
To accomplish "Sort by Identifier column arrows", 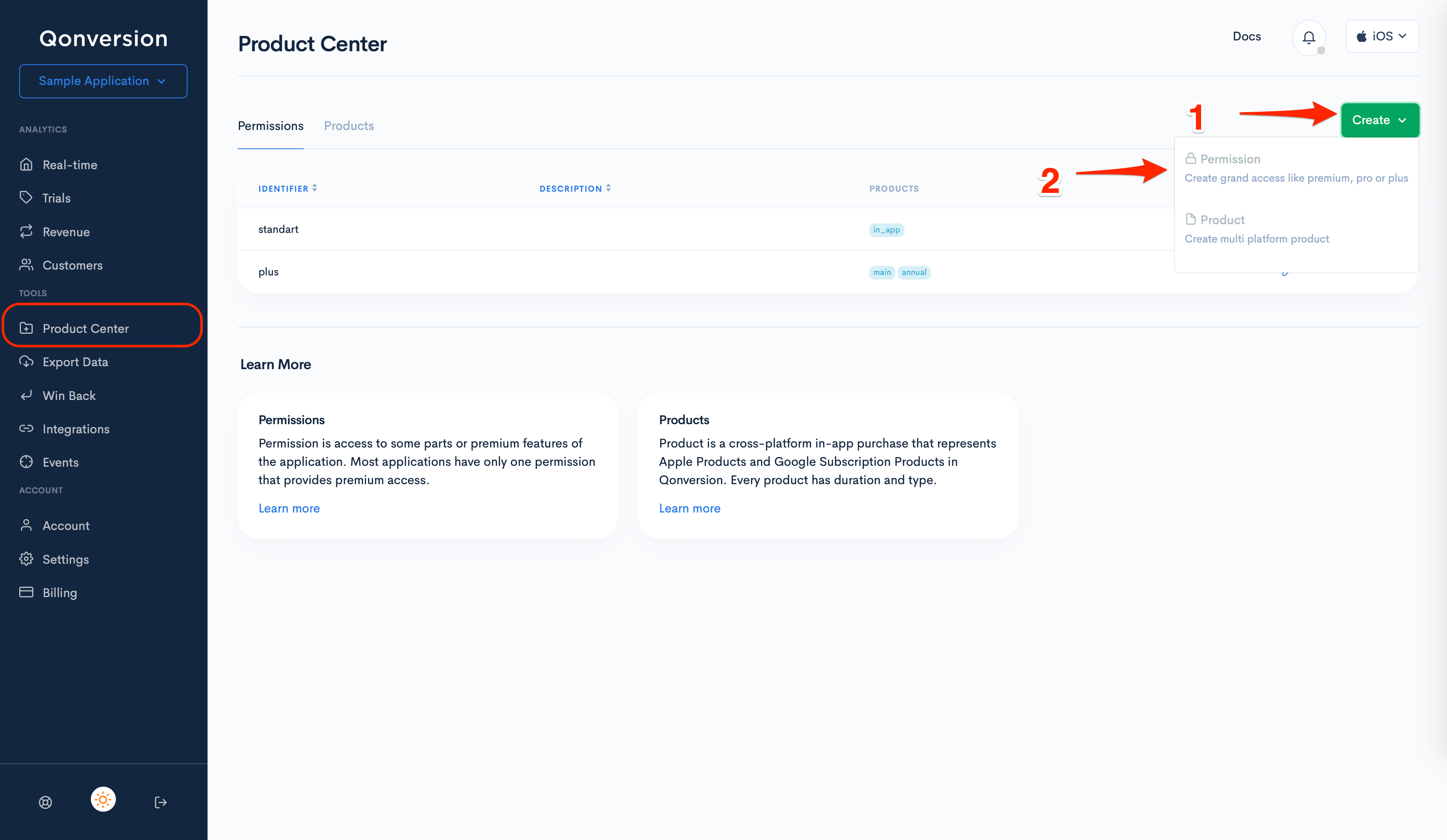I will 315,188.
